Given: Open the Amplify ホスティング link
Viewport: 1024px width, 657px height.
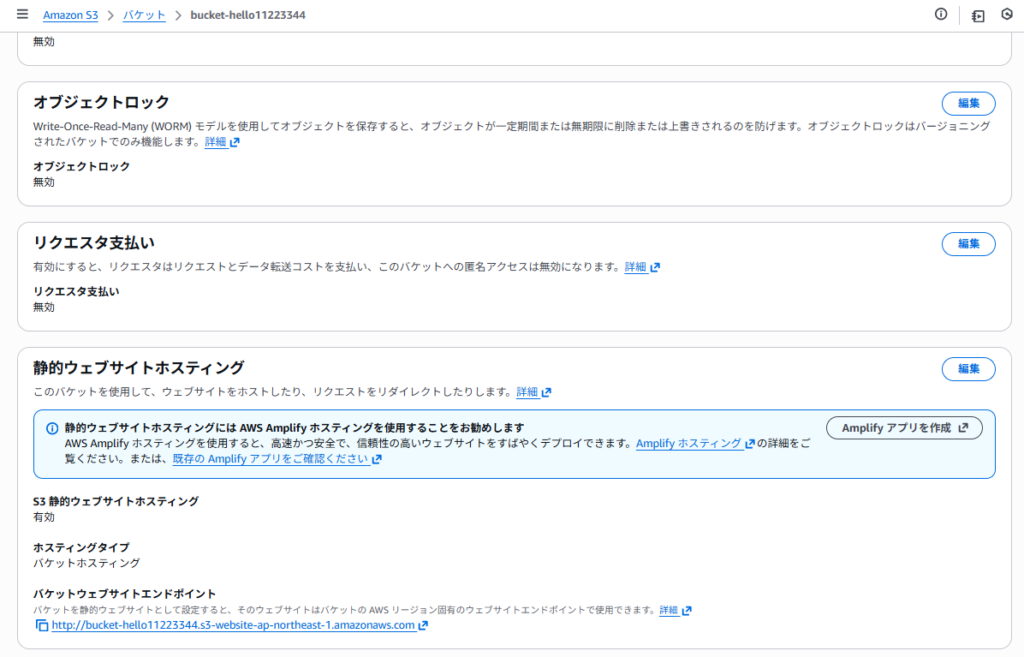Looking at the screenshot, I should (x=689, y=444).
